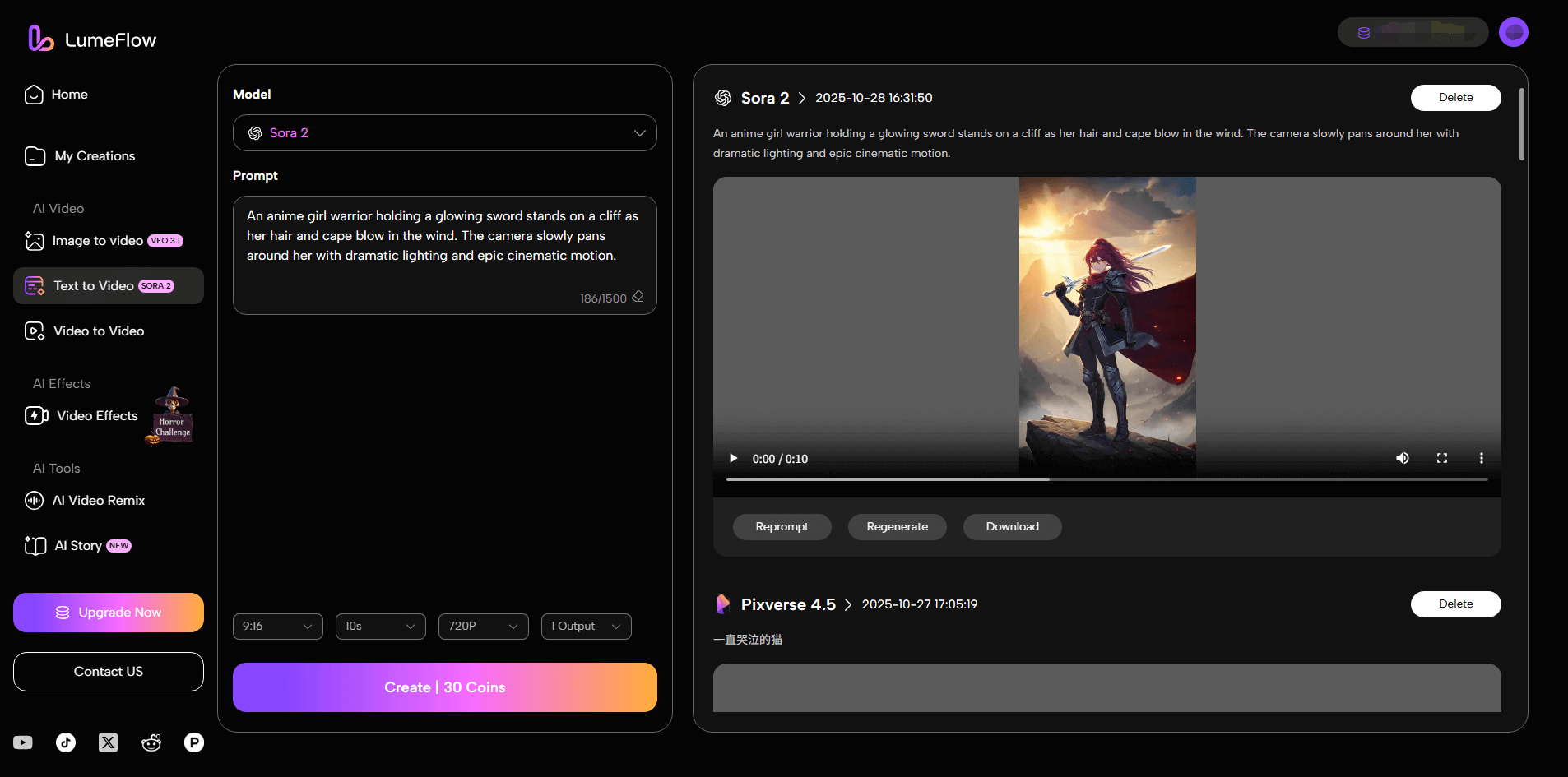1568x777 pixels.
Task: Download the Sora 2 result
Action: (1012, 526)
